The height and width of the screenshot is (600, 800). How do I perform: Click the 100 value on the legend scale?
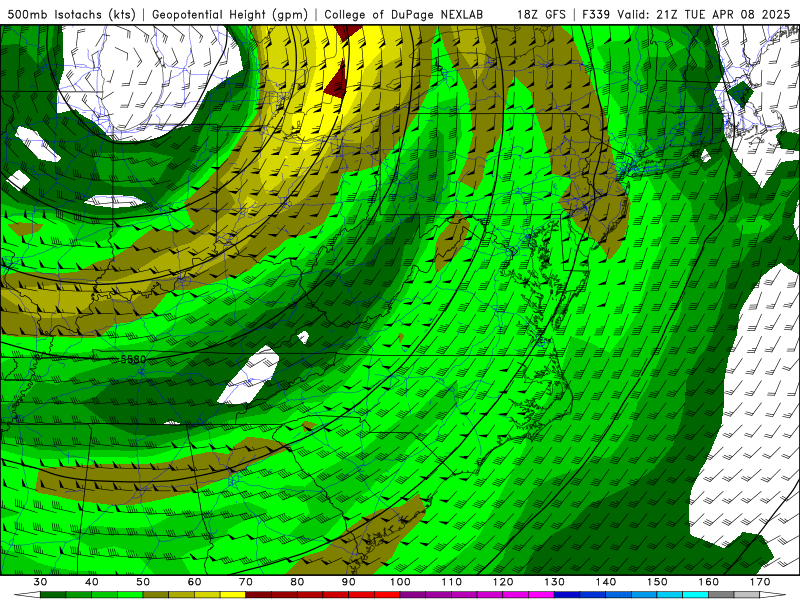click(x=400, y=582)
